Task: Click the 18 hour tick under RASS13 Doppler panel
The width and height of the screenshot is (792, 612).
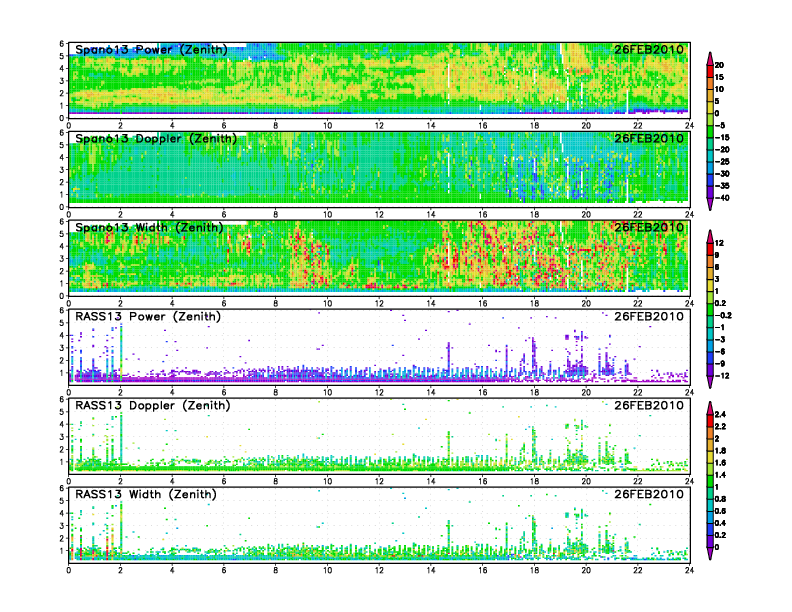Action: pyautogui.click(x=534, y=481)
